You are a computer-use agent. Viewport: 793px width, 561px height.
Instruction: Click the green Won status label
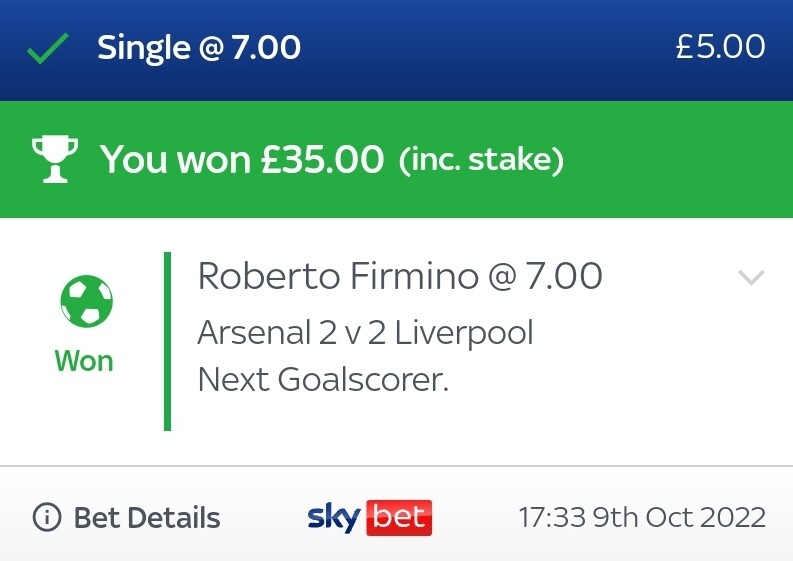click(84, 361)
